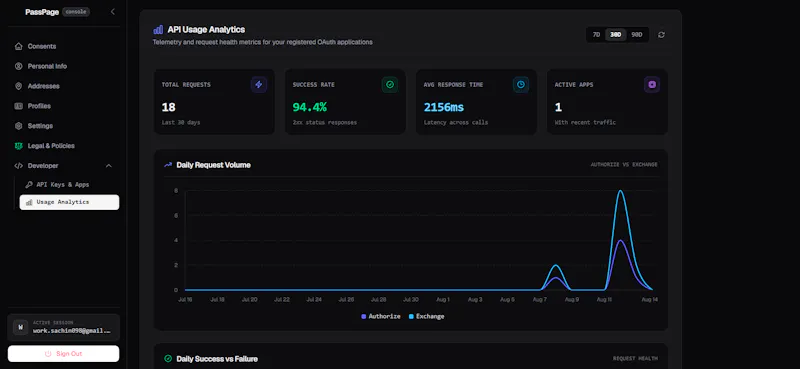Open Consents from the home icon

(18, 46)
